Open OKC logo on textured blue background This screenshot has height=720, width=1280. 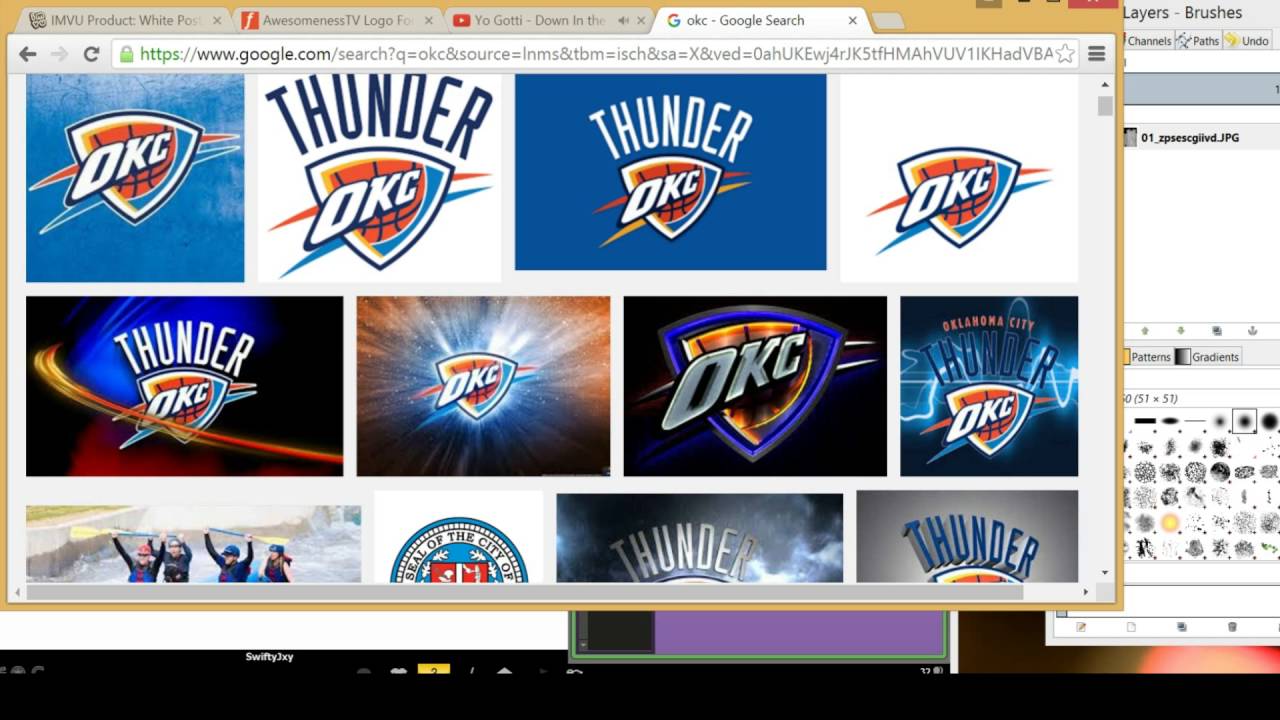coord(135,178)
